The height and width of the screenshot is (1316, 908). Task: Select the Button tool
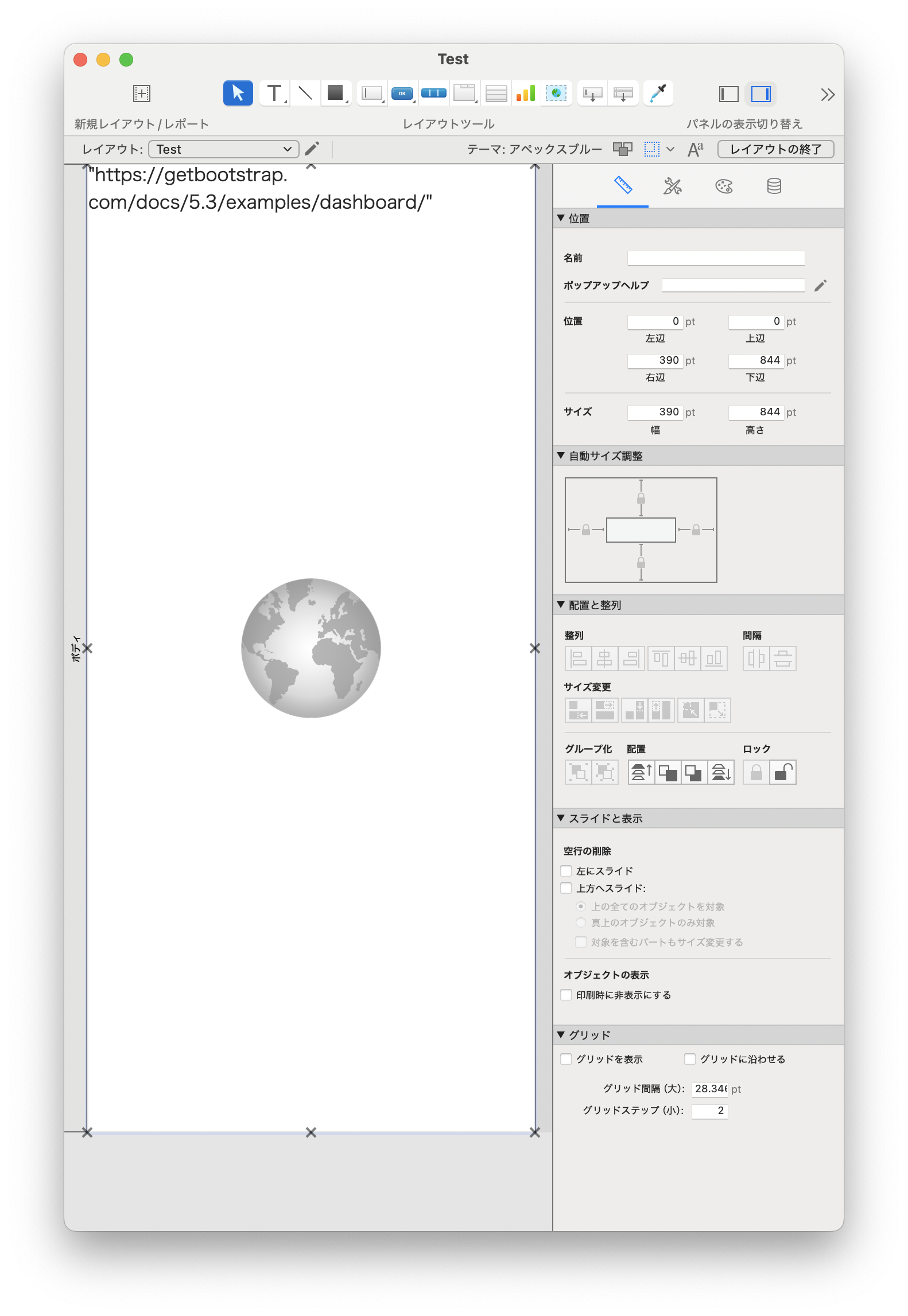pyautogui.click(x=402, y=93)
